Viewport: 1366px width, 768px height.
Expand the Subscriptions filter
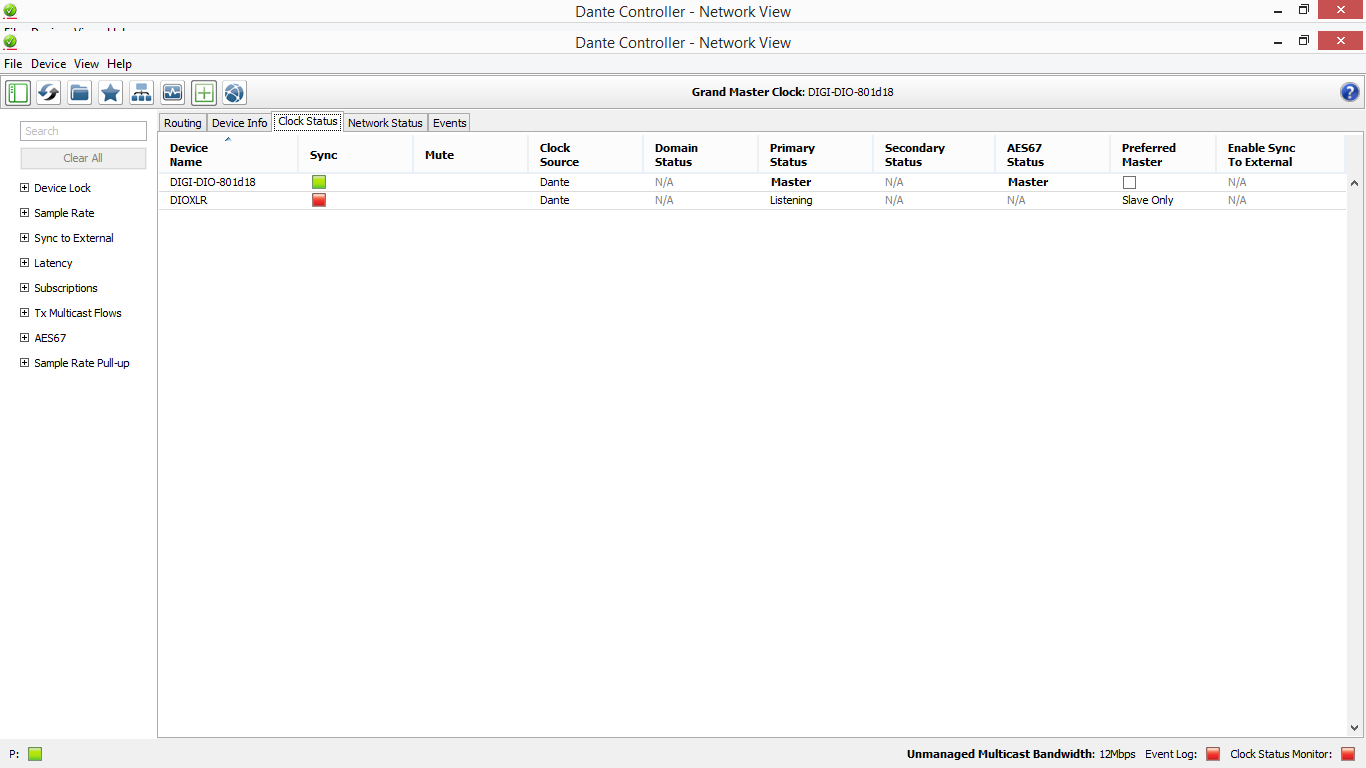[25, 288]
